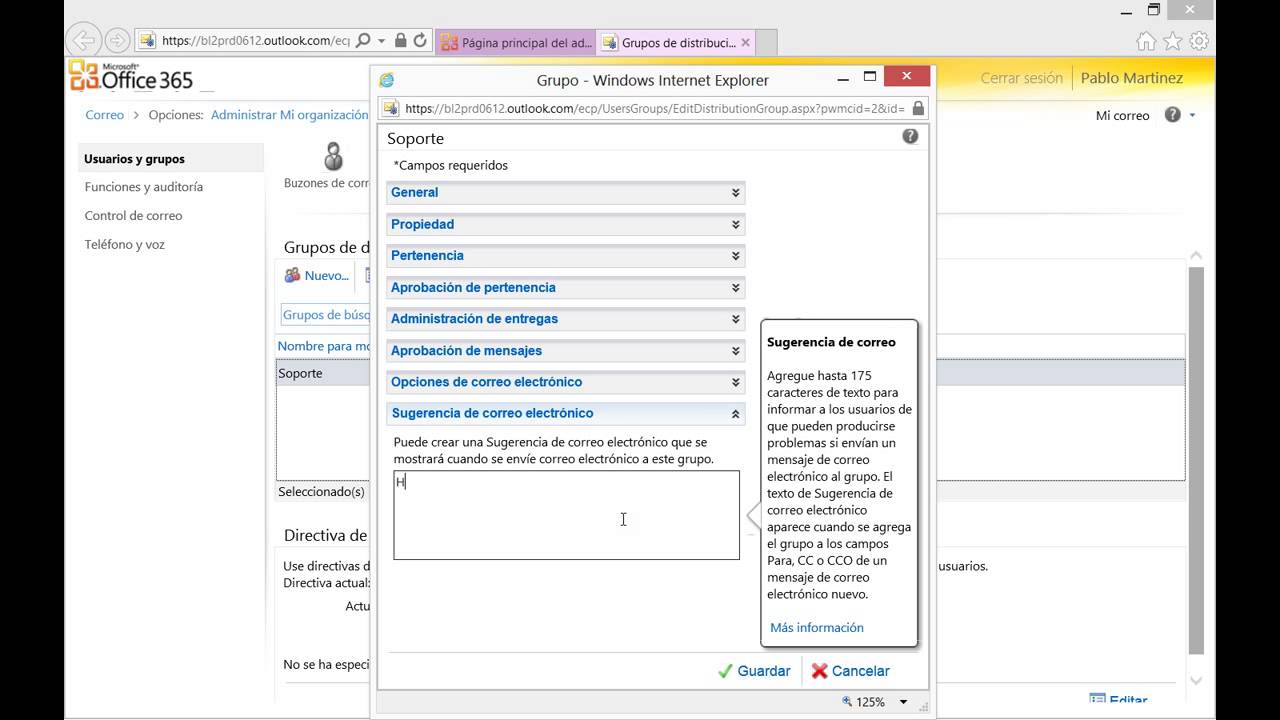Select Funciones y auditoría in sidebar
Screen dimensions: 1280x720
pyautogui.click(x=144, y=187)
